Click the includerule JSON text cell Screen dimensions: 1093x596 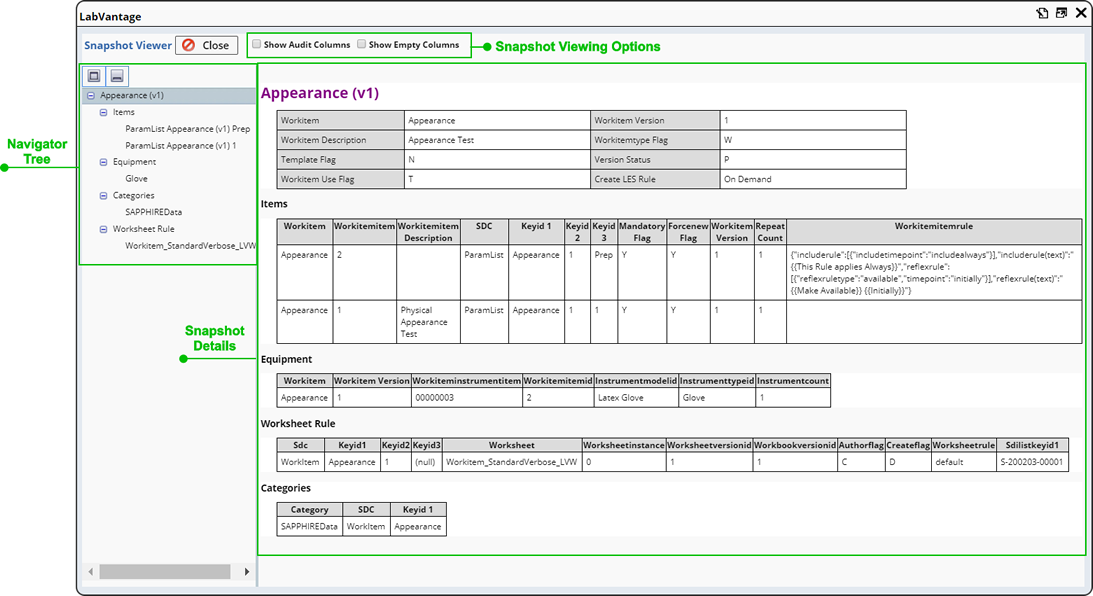(x=934, y=273)
